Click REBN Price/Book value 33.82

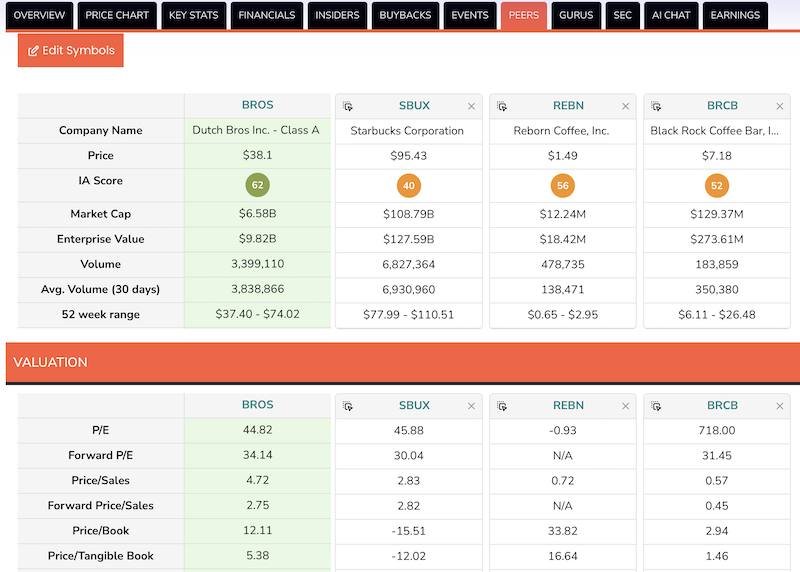pos(563,531)
